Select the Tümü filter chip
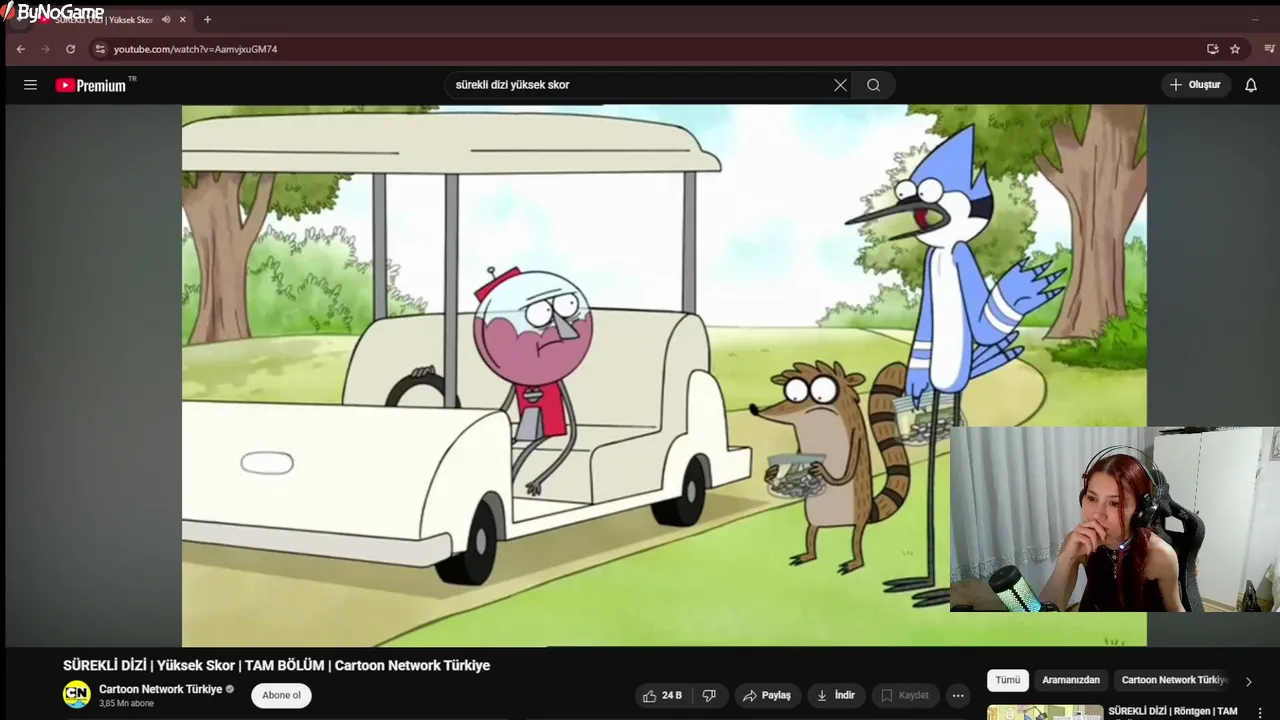Viewport: 1280px width, 720px height. tap(1008, 680)
